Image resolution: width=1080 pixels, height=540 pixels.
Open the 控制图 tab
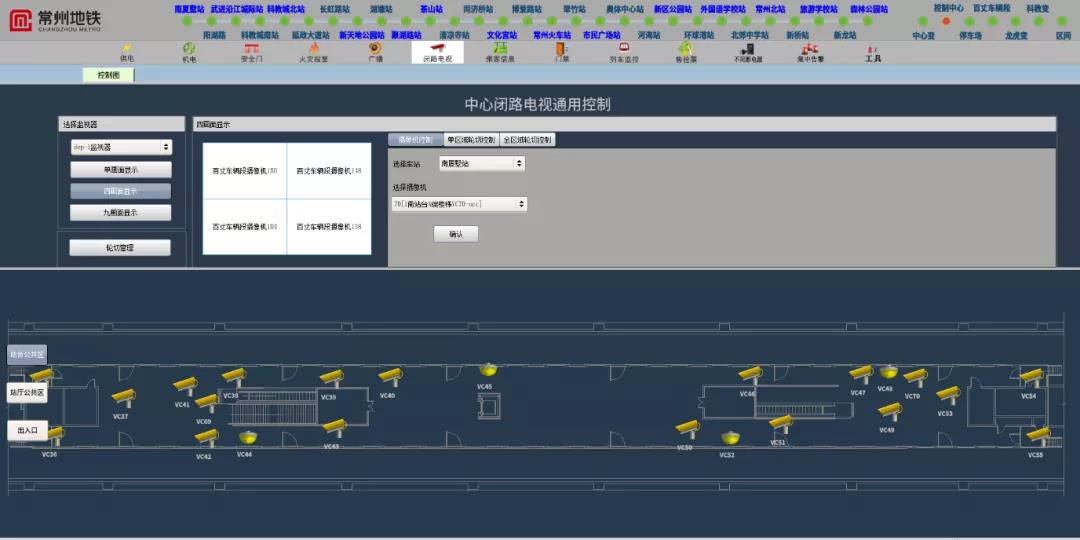click(108, 75)
